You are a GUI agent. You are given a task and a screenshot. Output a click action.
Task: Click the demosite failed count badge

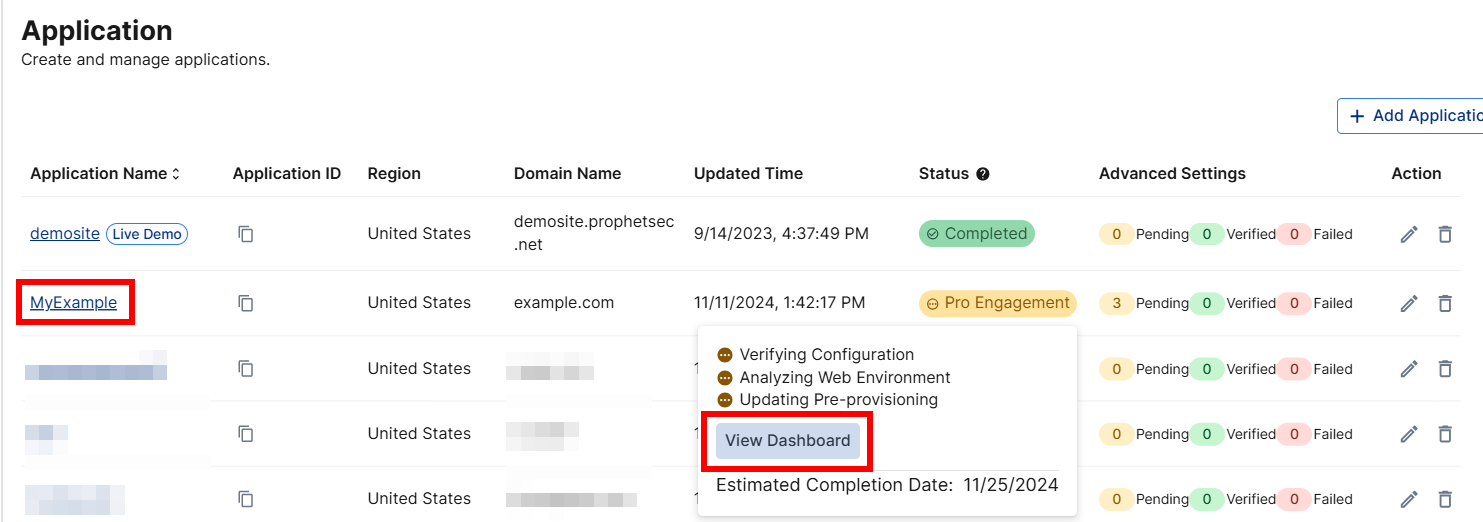1294,234
